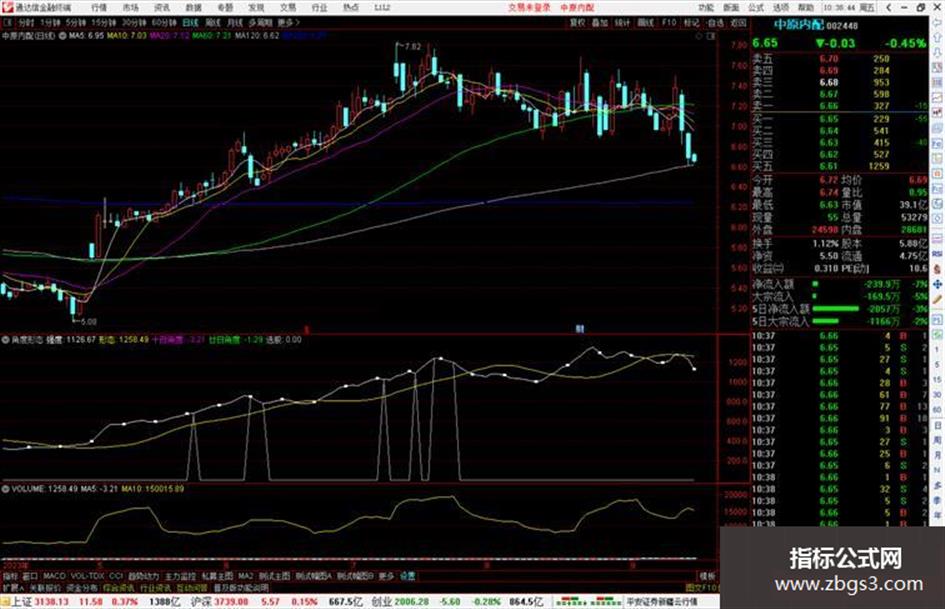Click the '<' navigation button near window controls

pyautogui.click(x=888, y=7)
